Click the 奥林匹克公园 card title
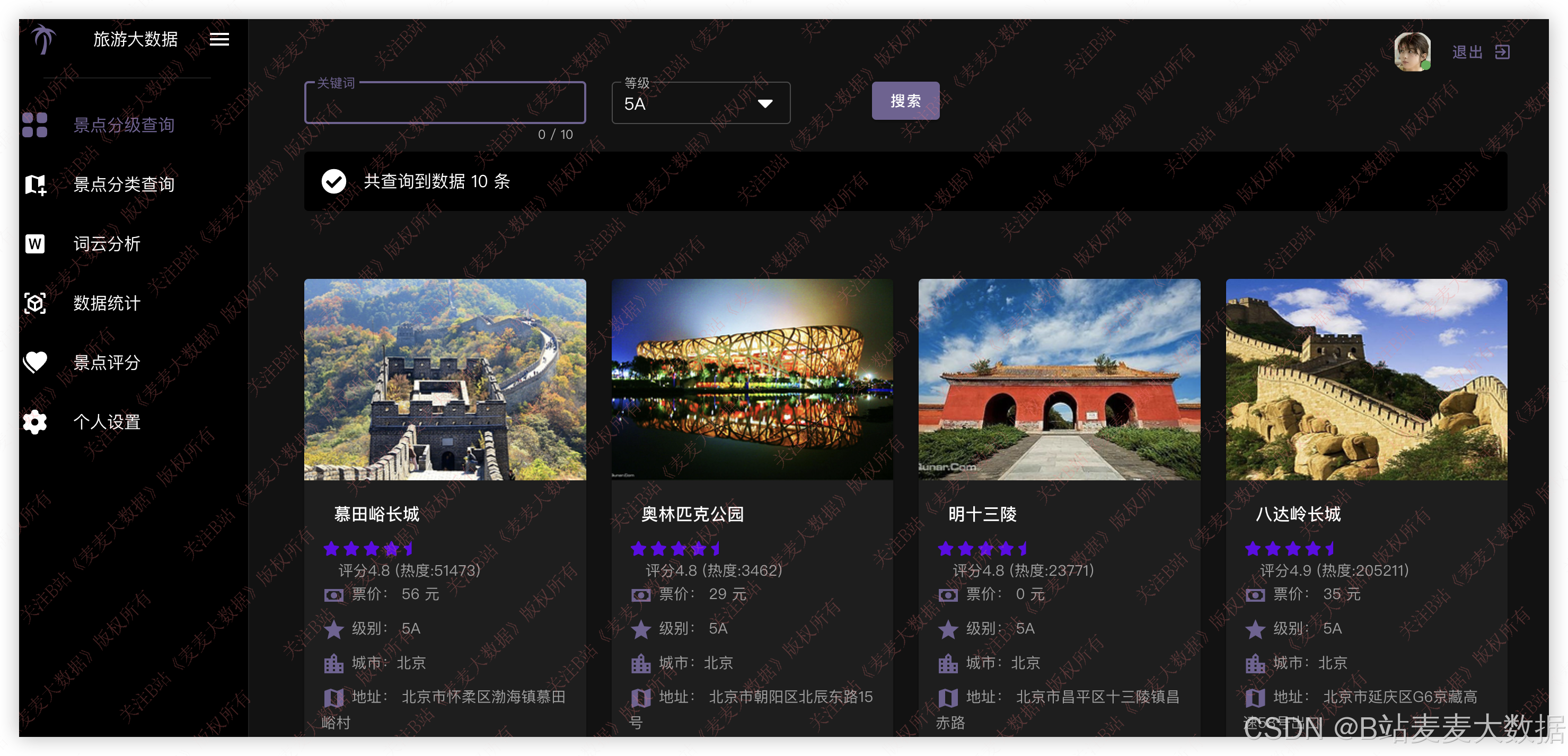The height and width of the screenshot is (756, 1568). pyautogui.click(x=693, y=514)
